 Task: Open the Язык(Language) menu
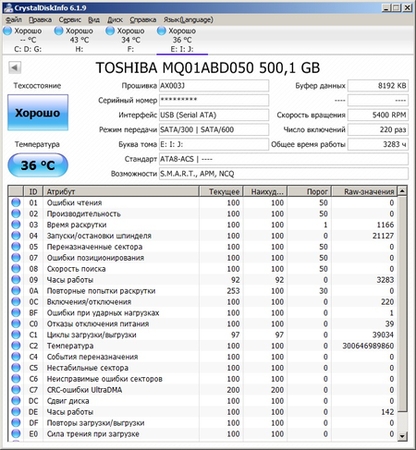tap(188, 20)
